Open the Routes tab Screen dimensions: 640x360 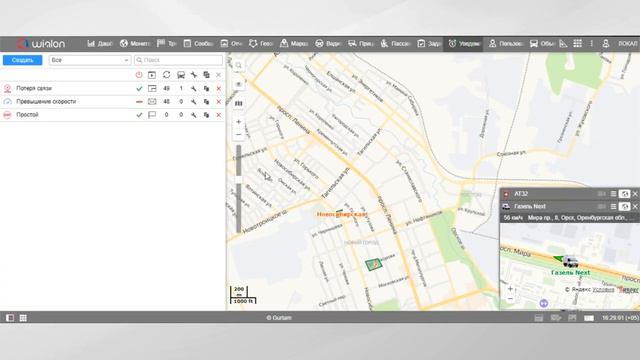[x=293, y=43]
